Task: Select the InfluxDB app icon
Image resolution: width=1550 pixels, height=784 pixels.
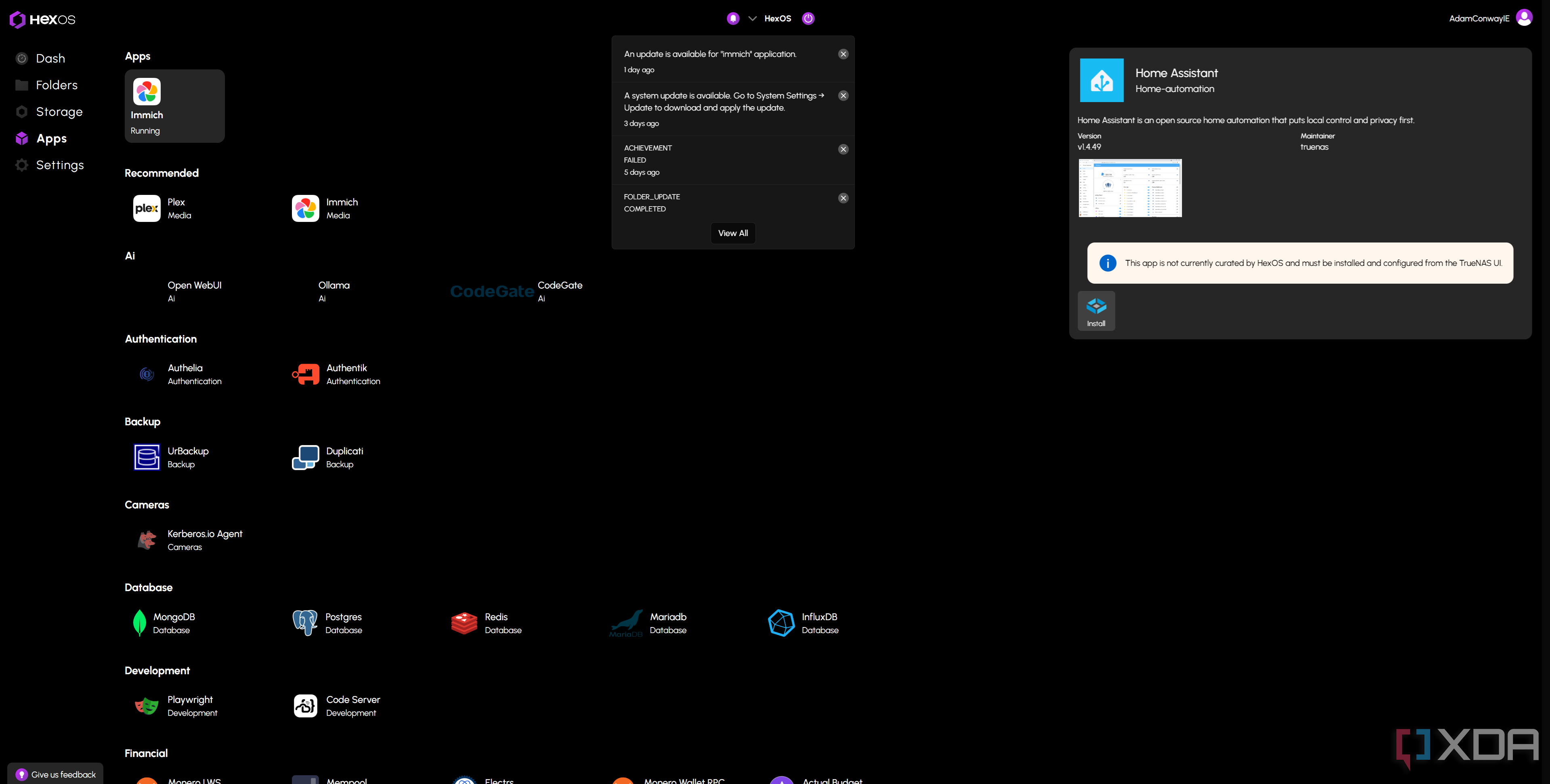Action: click(x=782, y=623)
